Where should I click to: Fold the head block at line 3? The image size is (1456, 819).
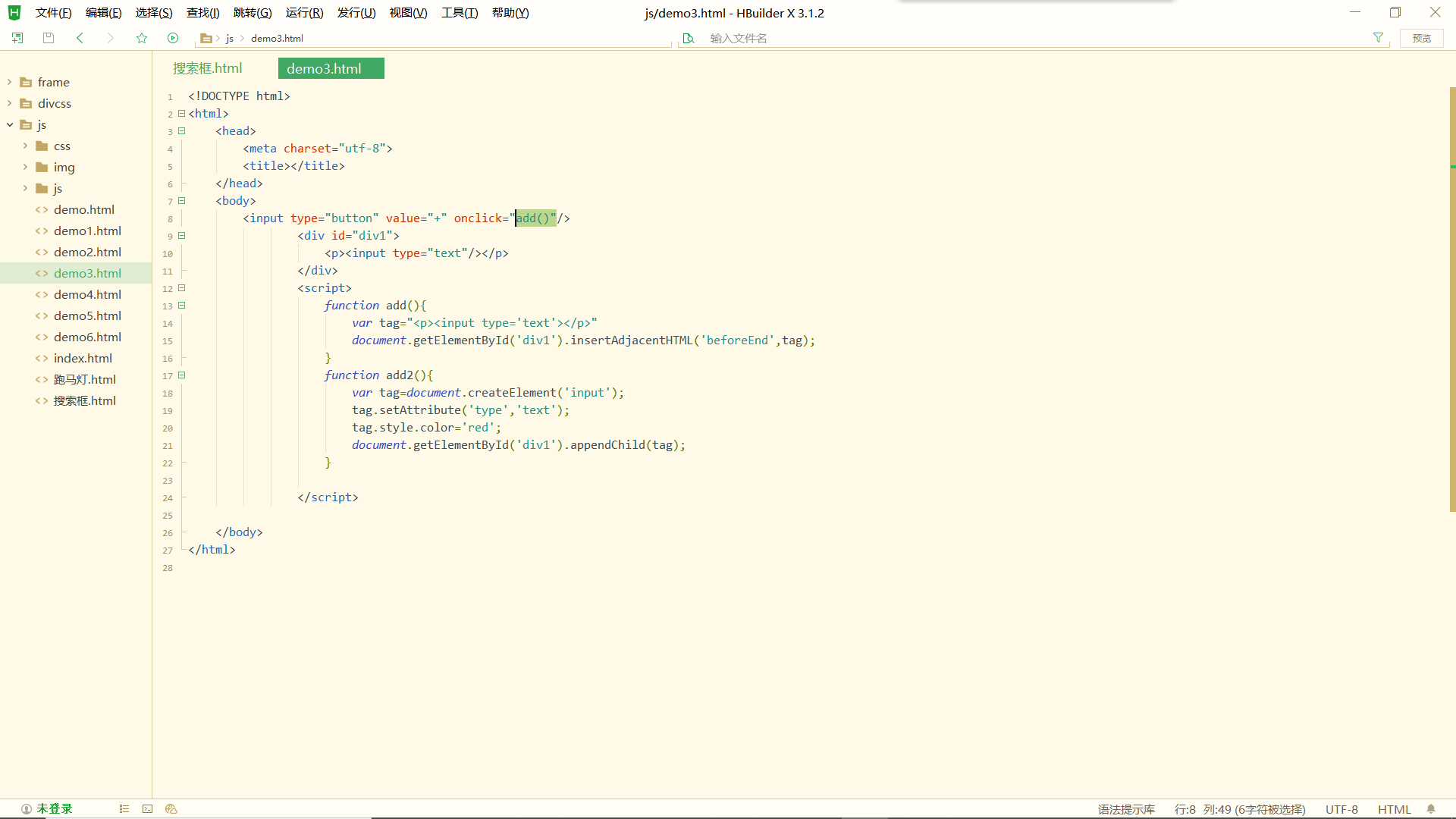(x=182, y=131)
